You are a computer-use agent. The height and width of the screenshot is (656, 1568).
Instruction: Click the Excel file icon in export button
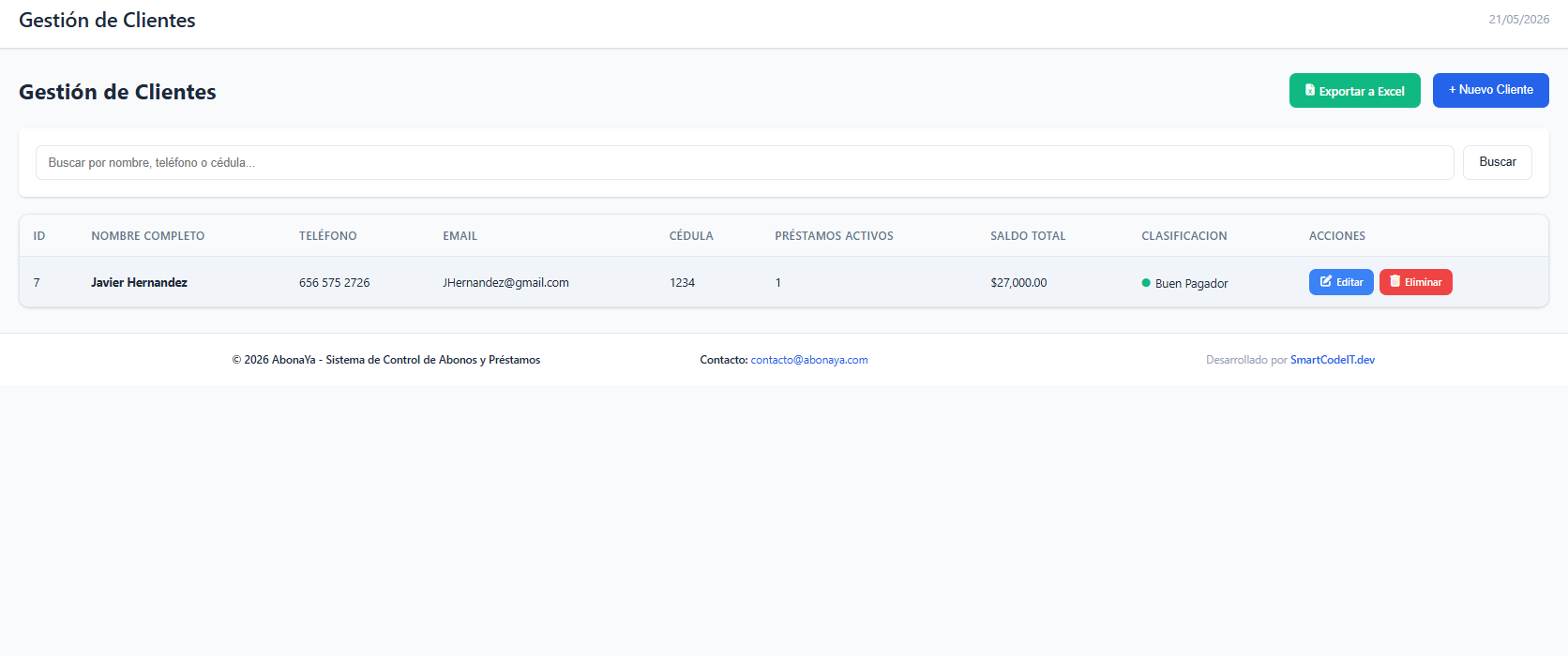[x=1310, y=90]
